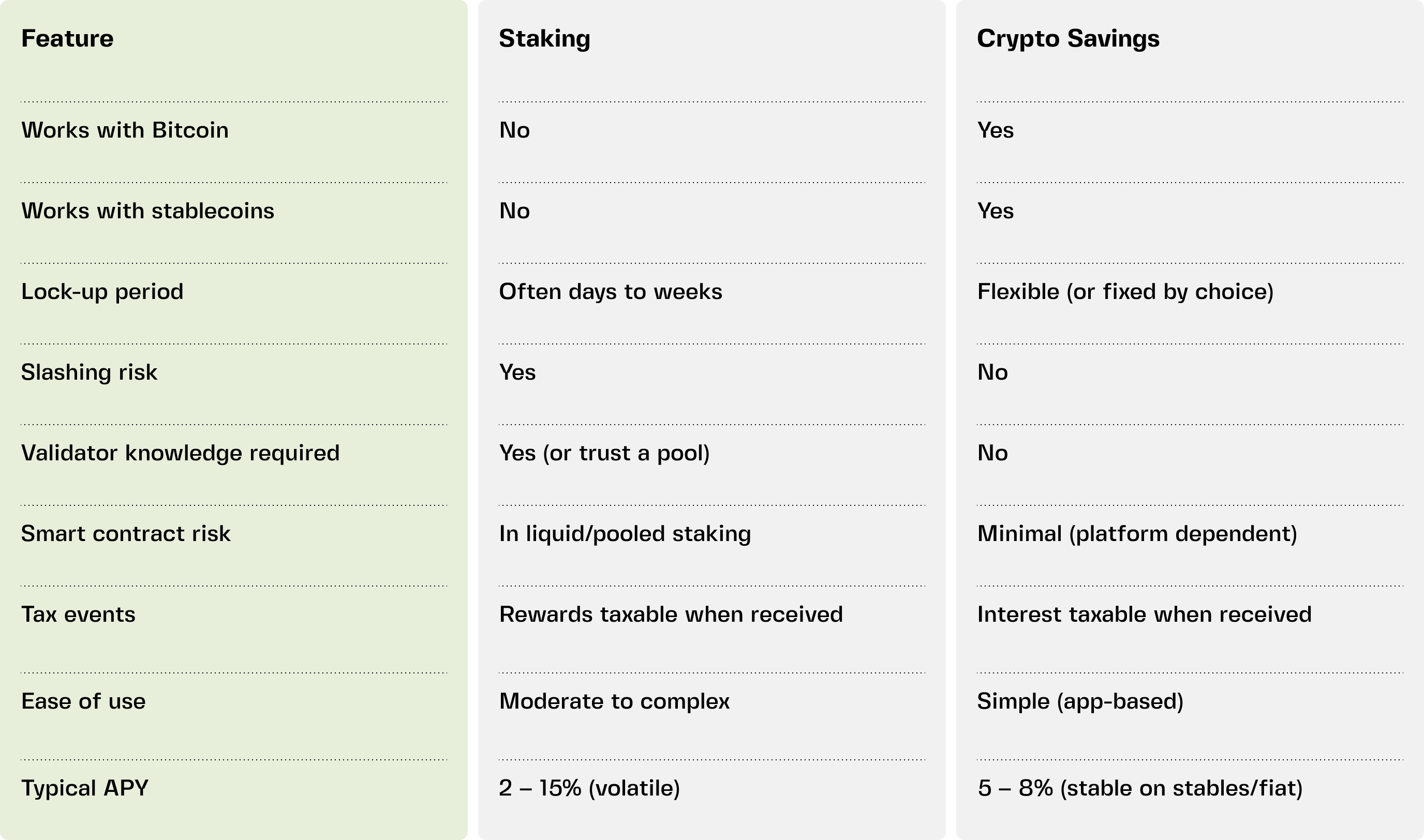Click the "Slashing risk" feature label
The width and height of the screenshot is (1424, 840).
pos(89,372)
